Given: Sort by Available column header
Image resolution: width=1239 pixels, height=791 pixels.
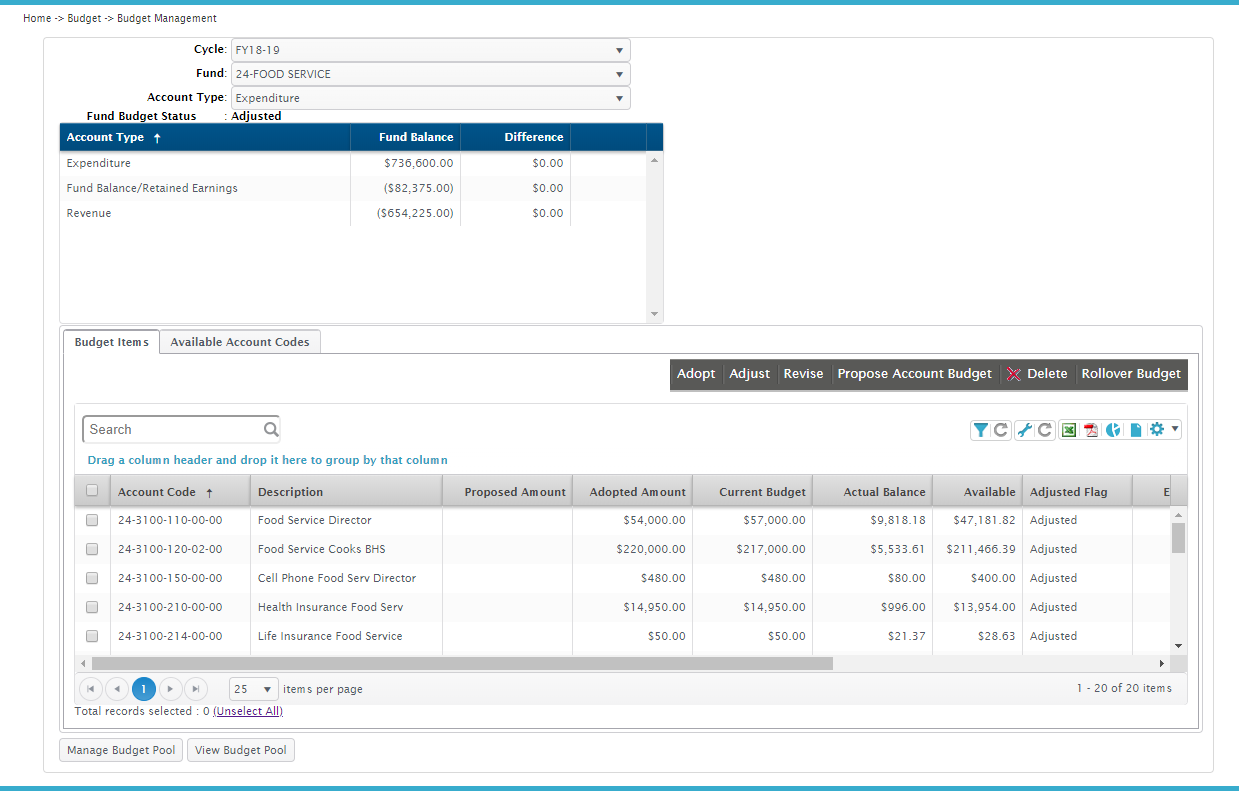Looking at the screenshot, I should 977,491.
